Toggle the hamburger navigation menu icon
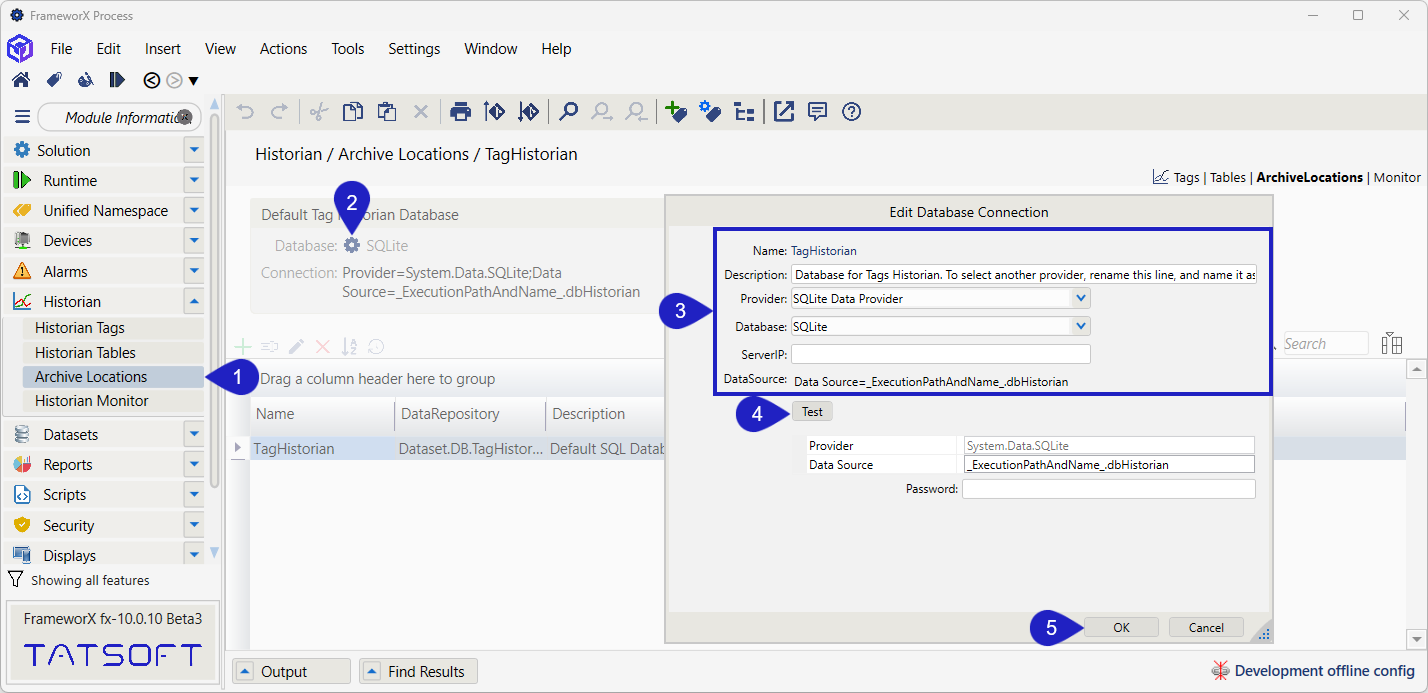This screenshot has width=1428, height=693. (x=22, y=117)
